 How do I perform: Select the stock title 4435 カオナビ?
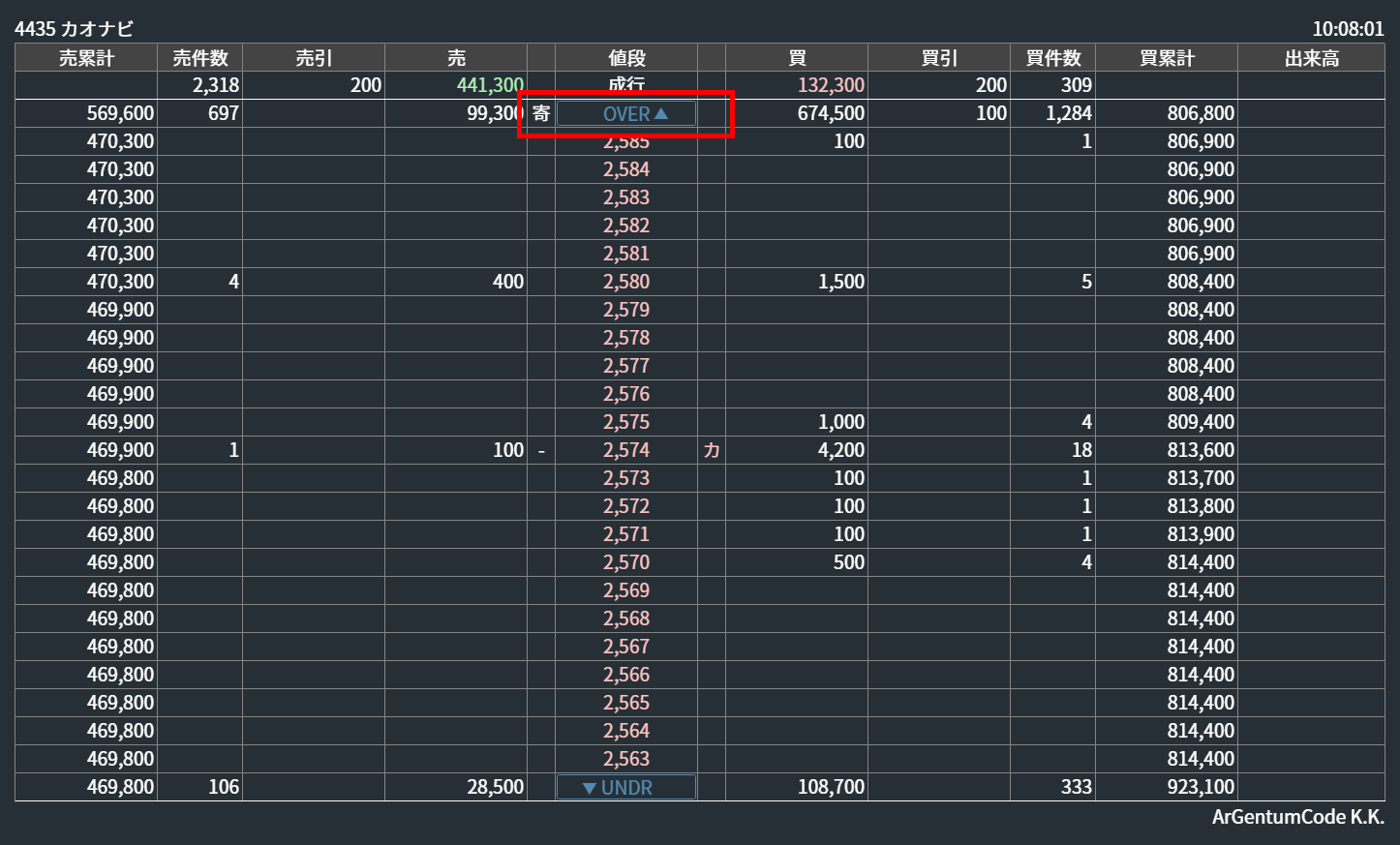74,28
